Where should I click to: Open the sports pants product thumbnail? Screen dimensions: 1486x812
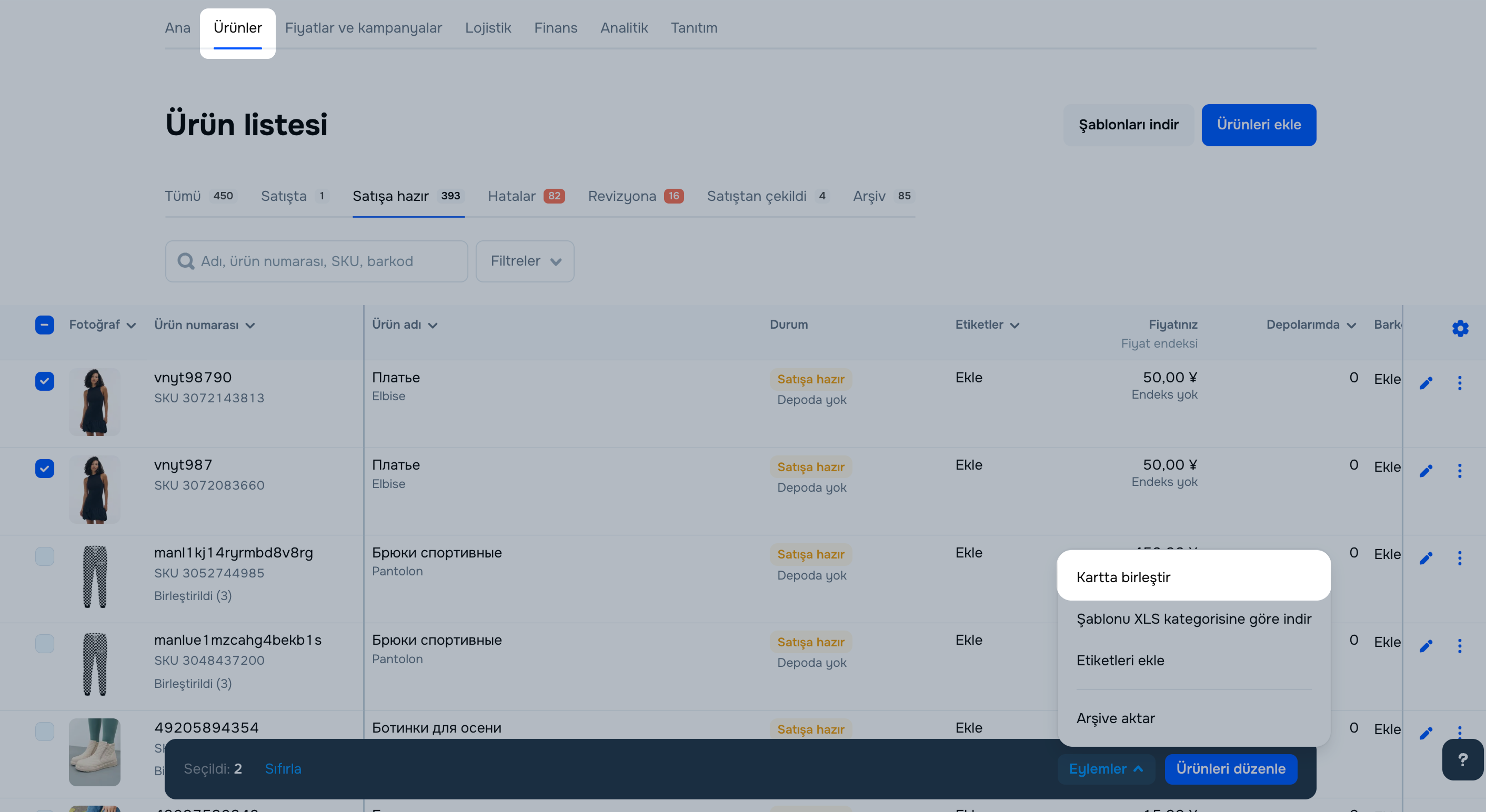[x=95, y=577]
